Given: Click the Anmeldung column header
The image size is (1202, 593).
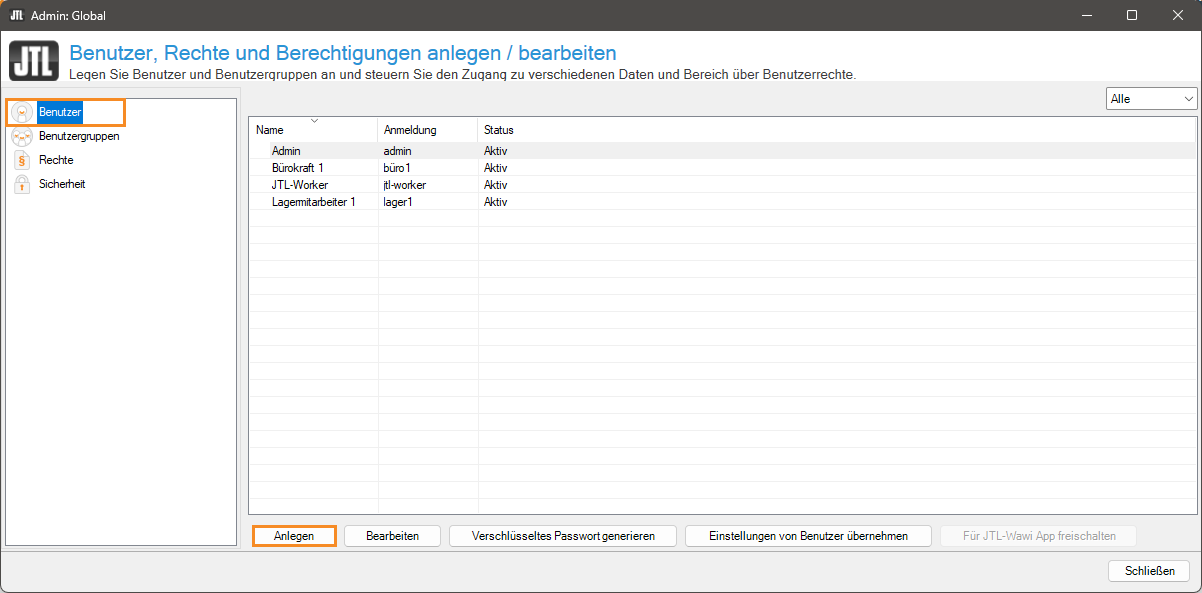Looking at the screenshot, I should [427, 130].
